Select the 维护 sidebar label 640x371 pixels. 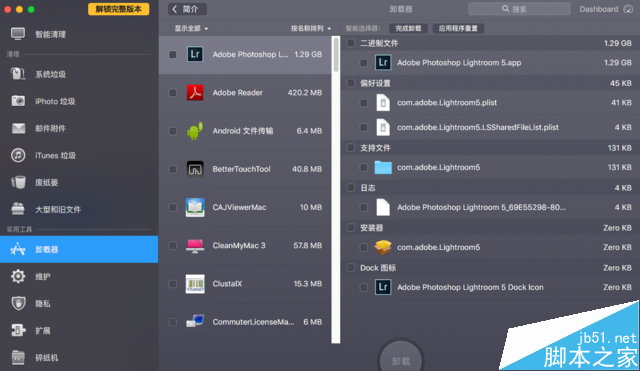coord(42,277)
